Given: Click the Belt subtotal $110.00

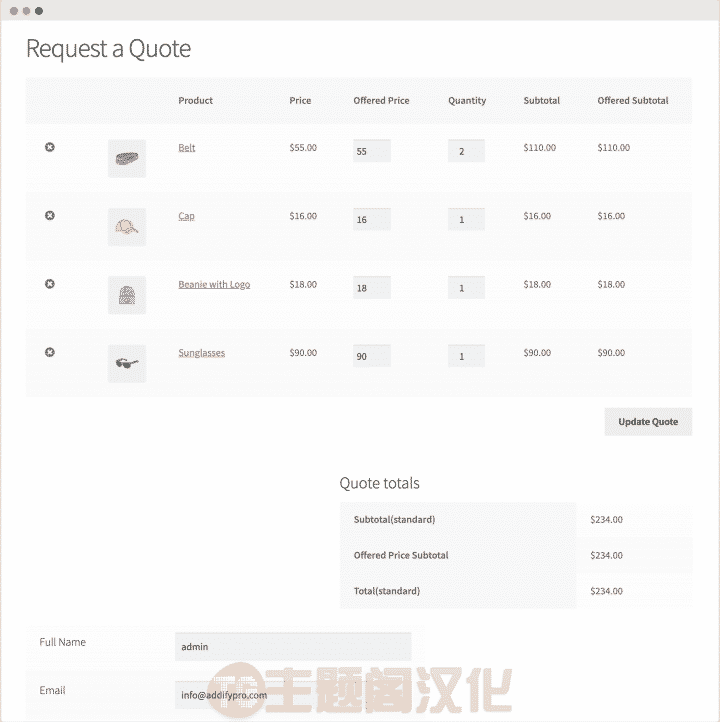Looking at the screenshot, I should click(540, 147).
